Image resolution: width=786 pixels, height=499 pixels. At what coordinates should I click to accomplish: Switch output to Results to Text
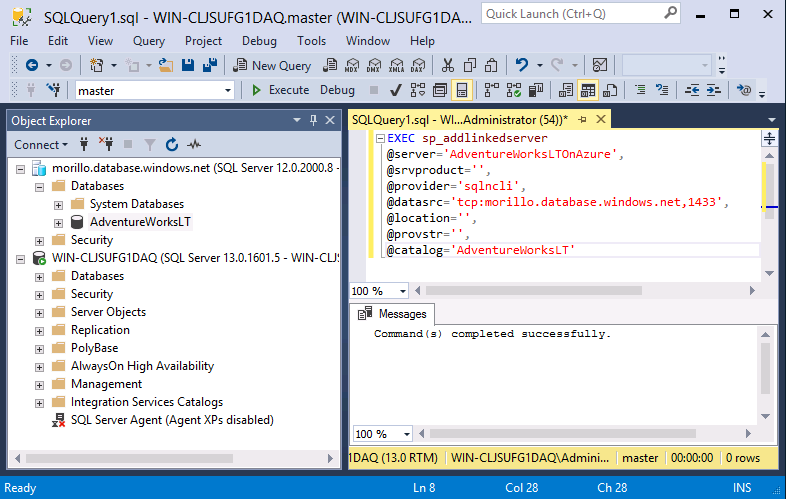pos(565,90)
